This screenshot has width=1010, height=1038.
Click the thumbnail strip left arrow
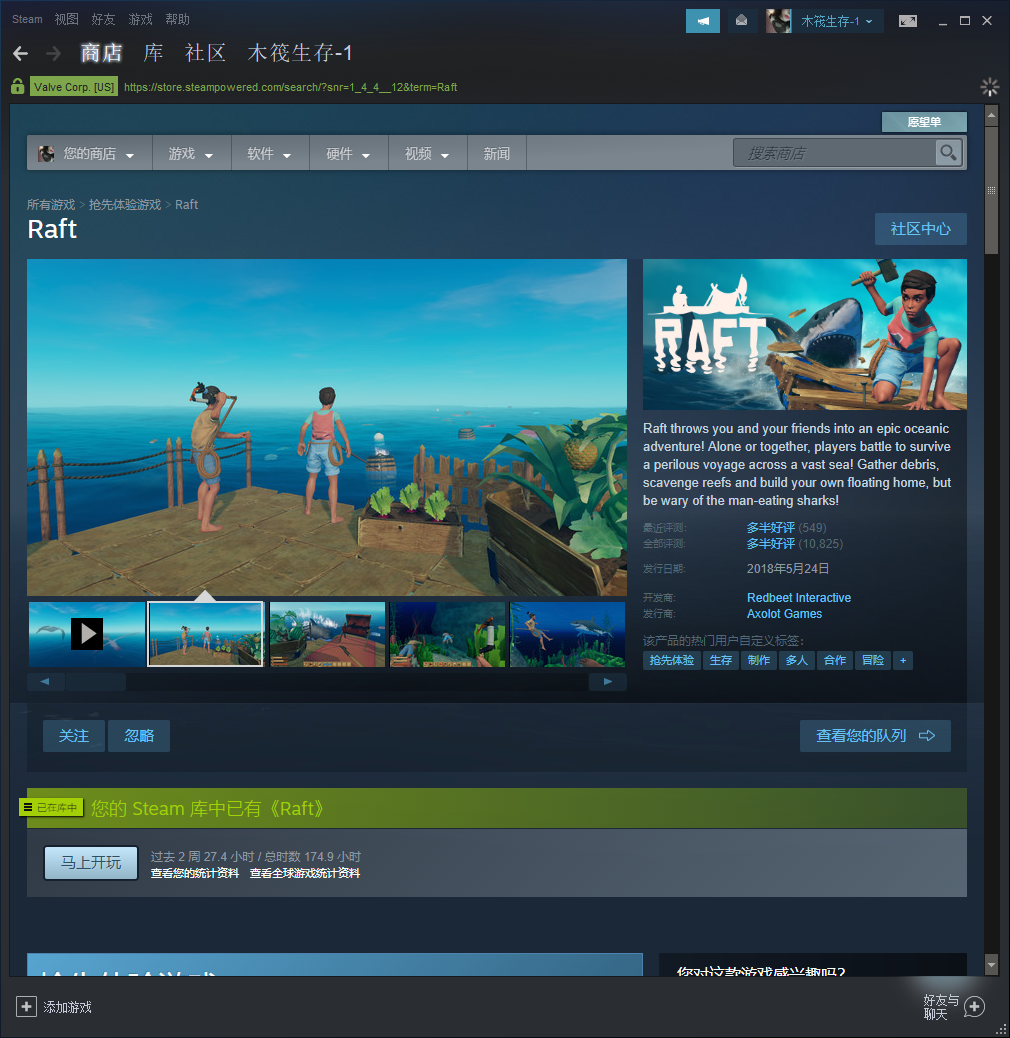coord(46,681)
